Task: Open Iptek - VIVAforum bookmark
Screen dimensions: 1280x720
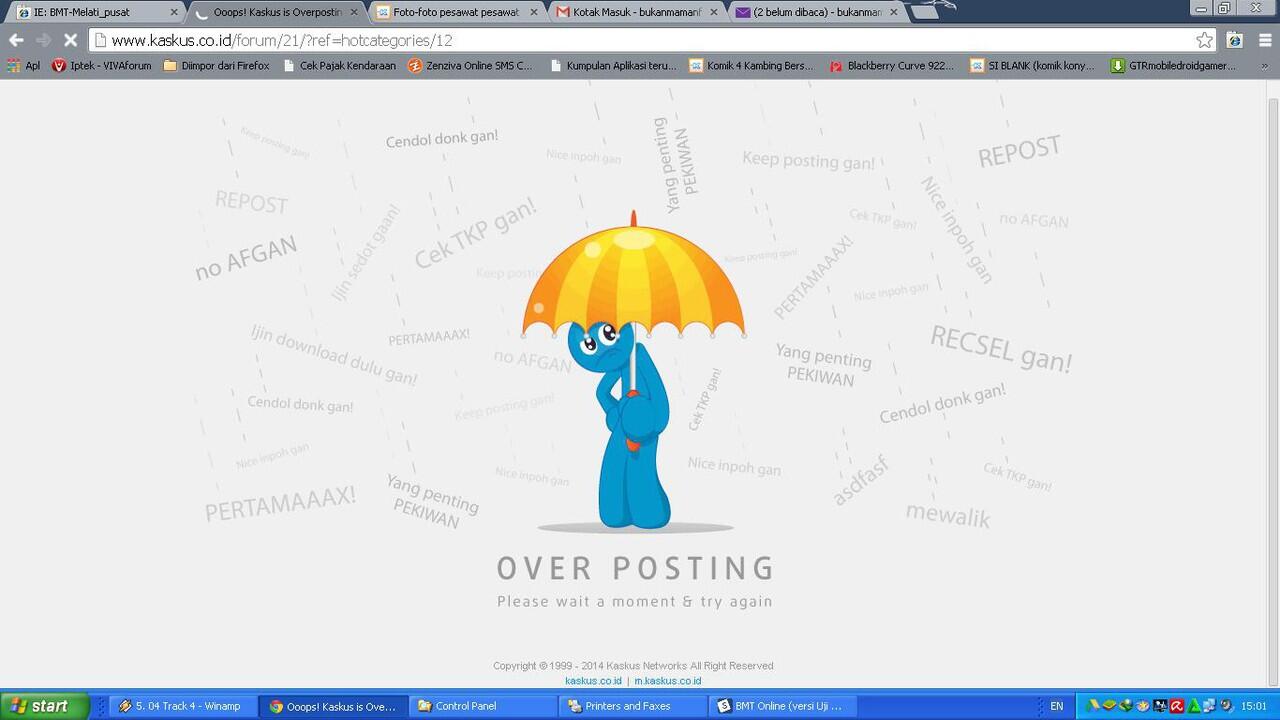Action: click(x=102, y=66)
